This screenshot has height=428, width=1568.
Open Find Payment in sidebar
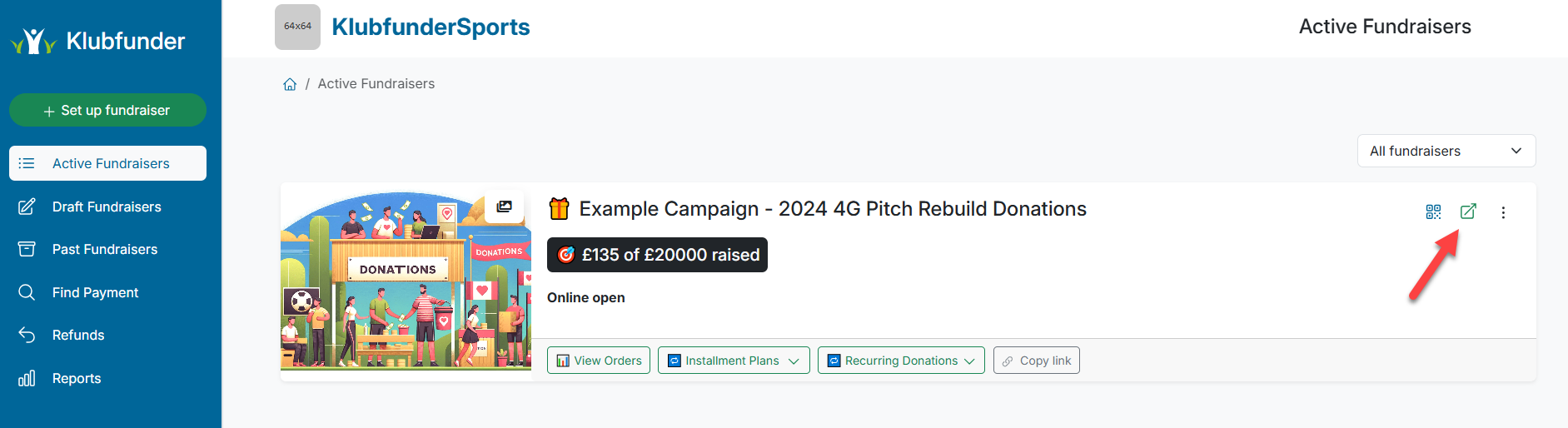(95, 292)
